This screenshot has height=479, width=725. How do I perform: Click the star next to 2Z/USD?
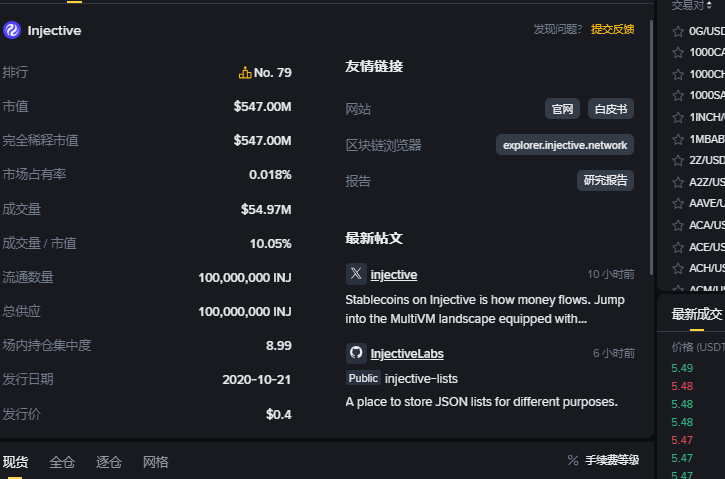(678, 160)
